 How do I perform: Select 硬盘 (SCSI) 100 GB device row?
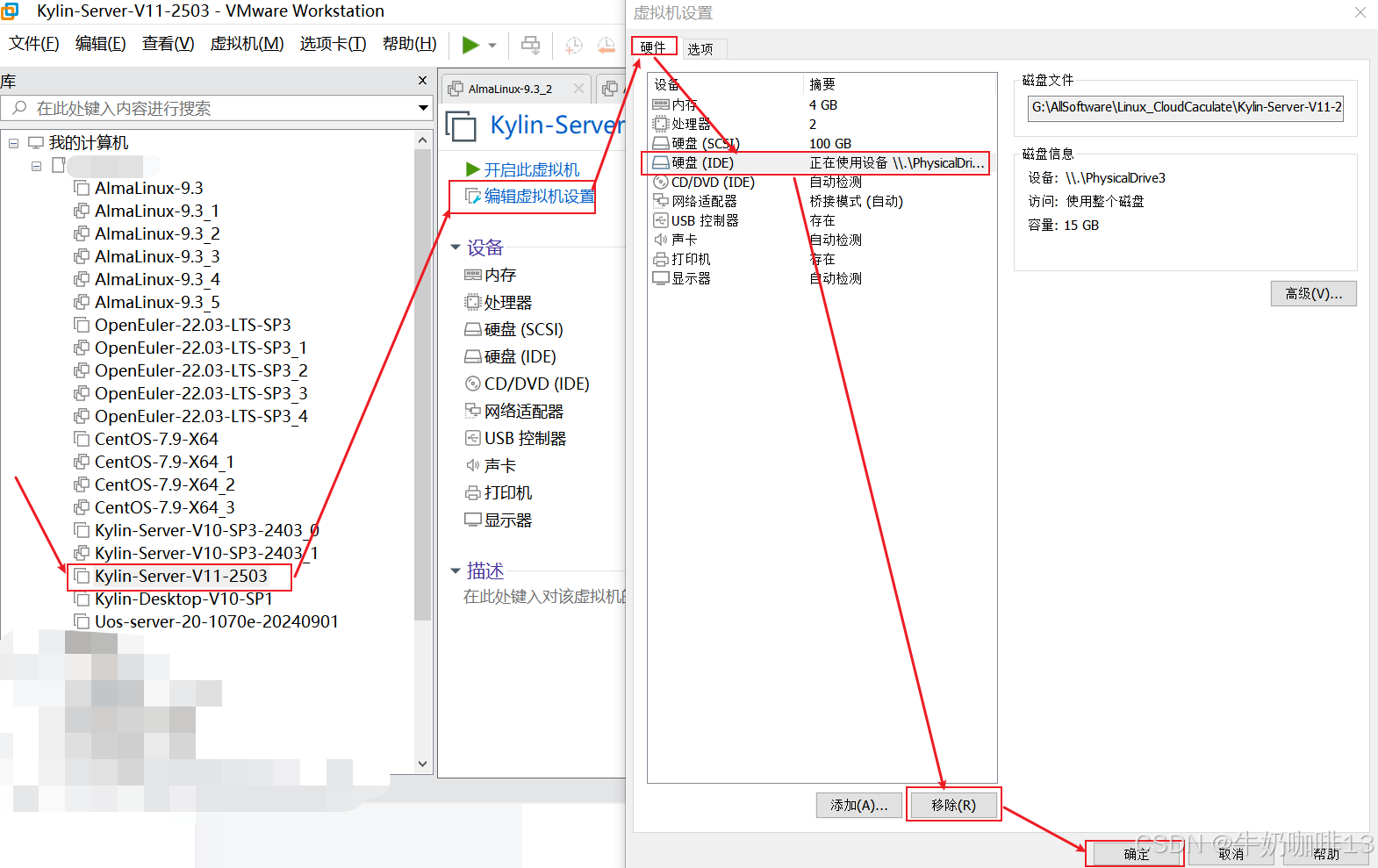pos(822,143)
